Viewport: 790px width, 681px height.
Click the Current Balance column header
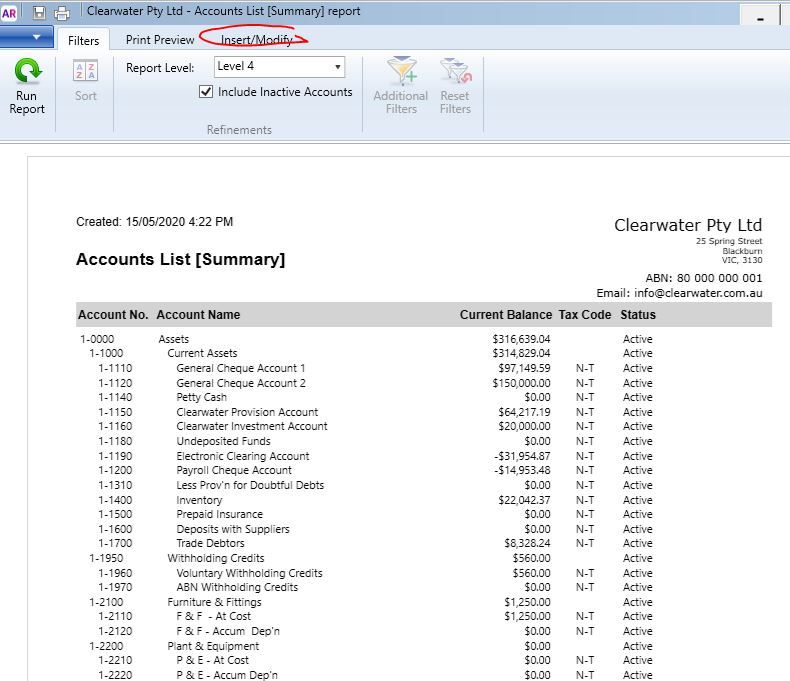[x=505, y=315]
